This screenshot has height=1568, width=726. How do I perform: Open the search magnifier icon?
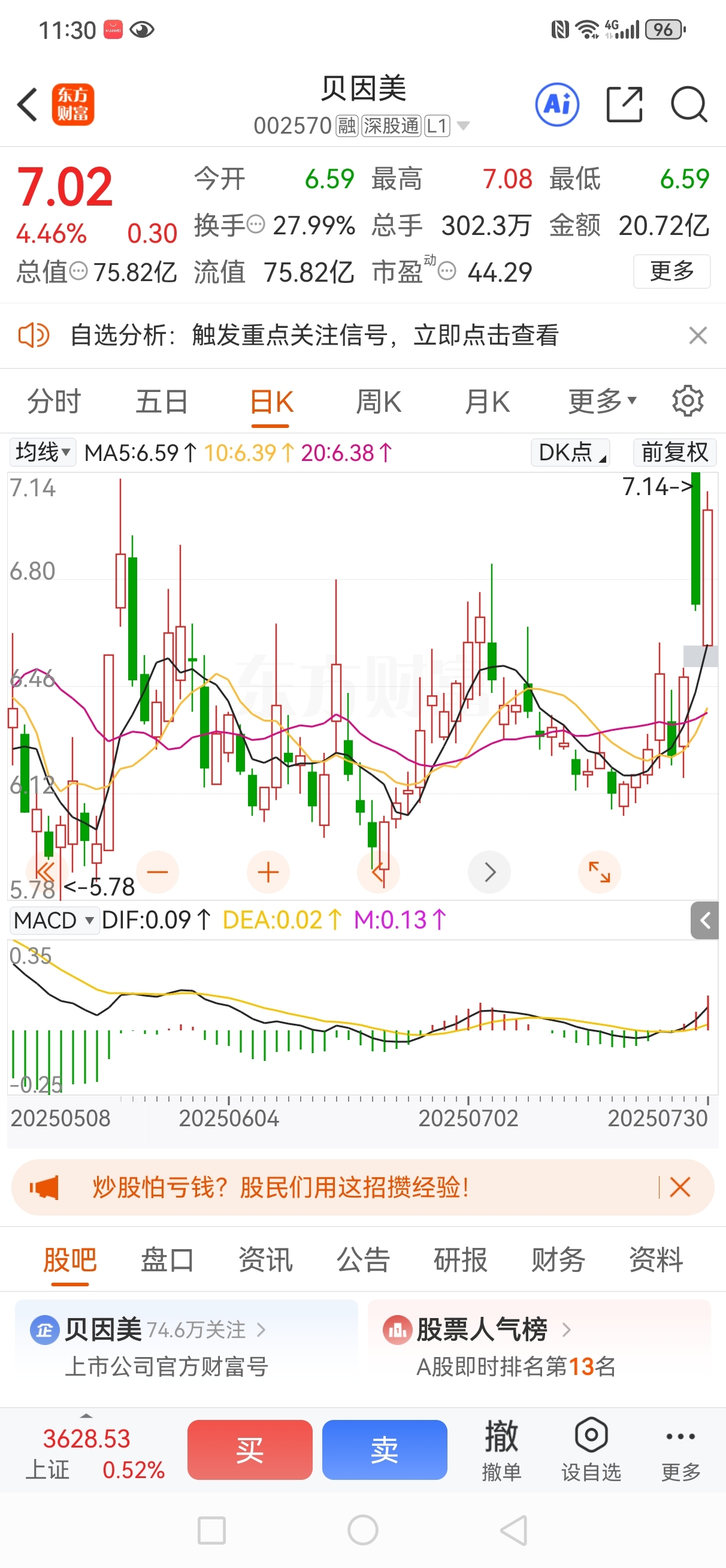coord(689,104)
